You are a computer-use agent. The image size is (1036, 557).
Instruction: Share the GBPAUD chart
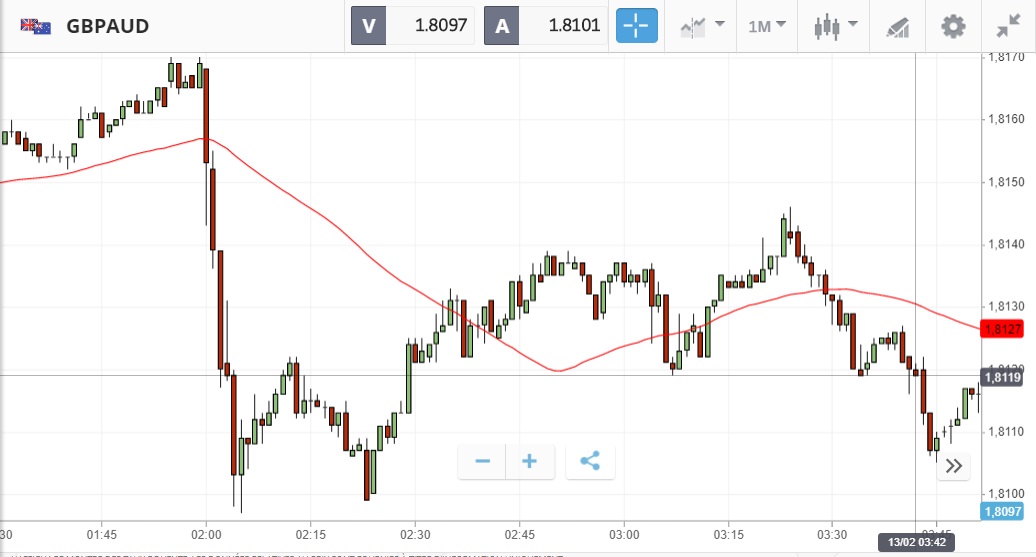click(x=590, y=461)
